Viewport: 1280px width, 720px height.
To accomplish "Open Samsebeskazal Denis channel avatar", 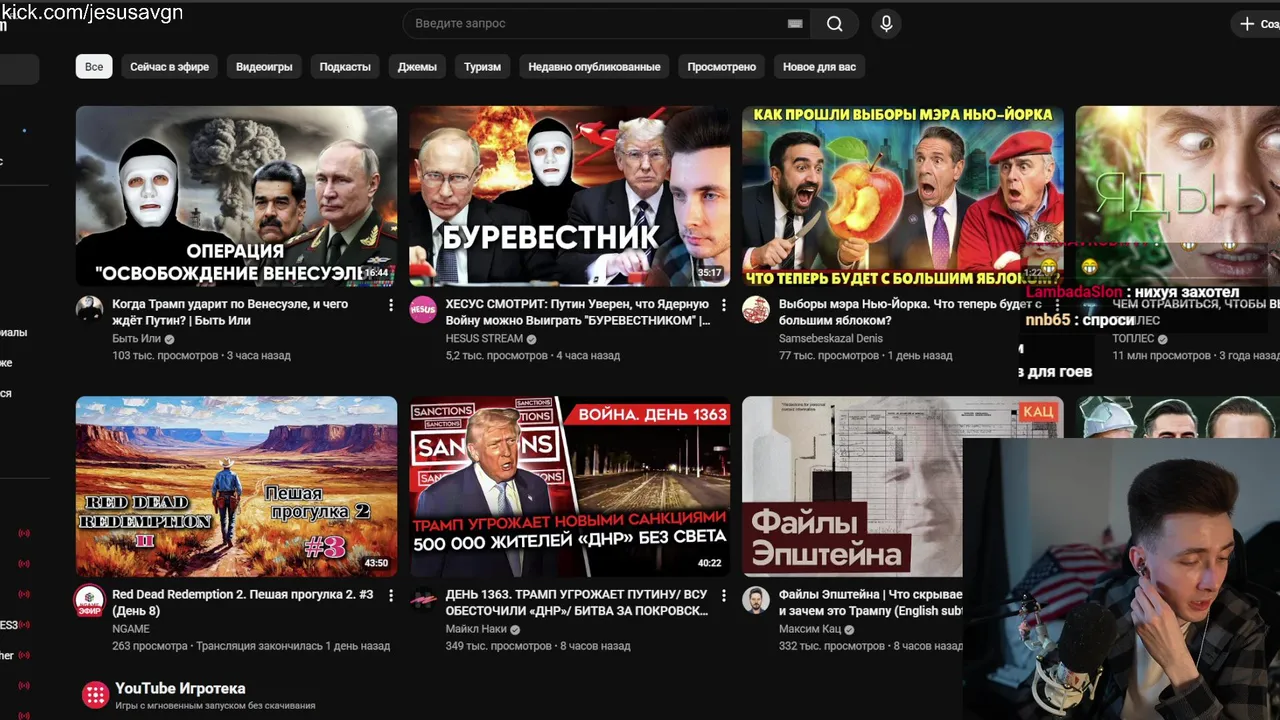I will (756, 309).
